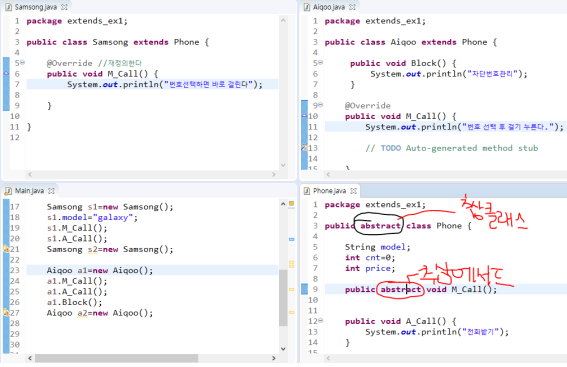Image resolution: width=567 pixels, height=367 pixels.
Task: Switch to the Phone.java tab
Action: (329, 191)
